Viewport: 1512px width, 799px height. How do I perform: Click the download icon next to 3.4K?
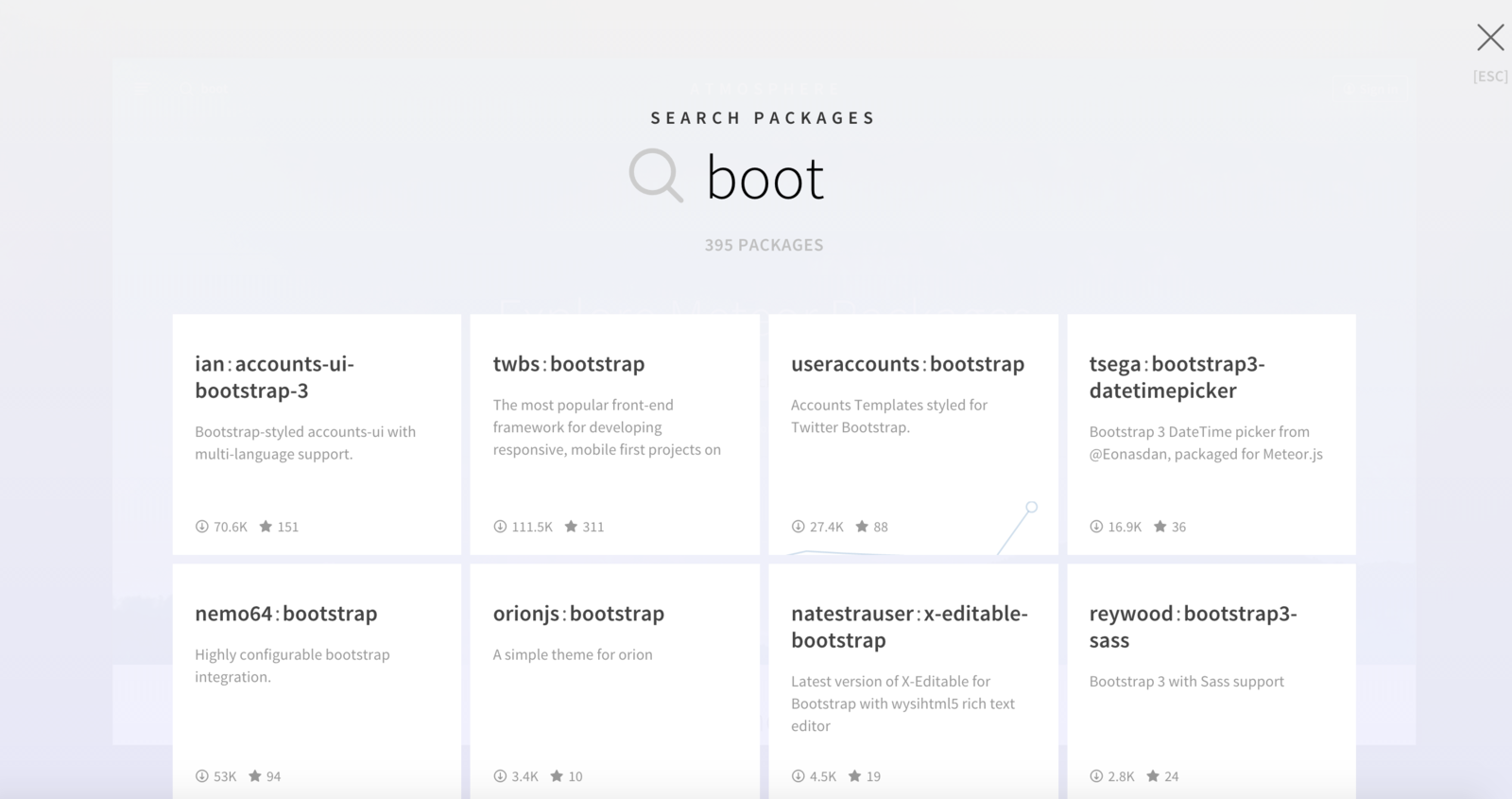click(x=500, y=776)
